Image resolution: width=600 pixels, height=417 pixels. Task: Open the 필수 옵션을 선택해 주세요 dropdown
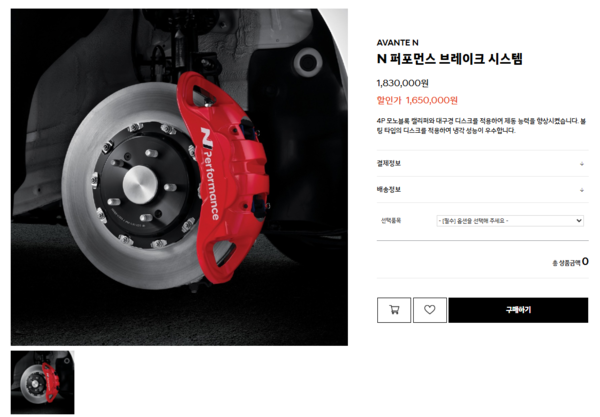click(510, 221)
